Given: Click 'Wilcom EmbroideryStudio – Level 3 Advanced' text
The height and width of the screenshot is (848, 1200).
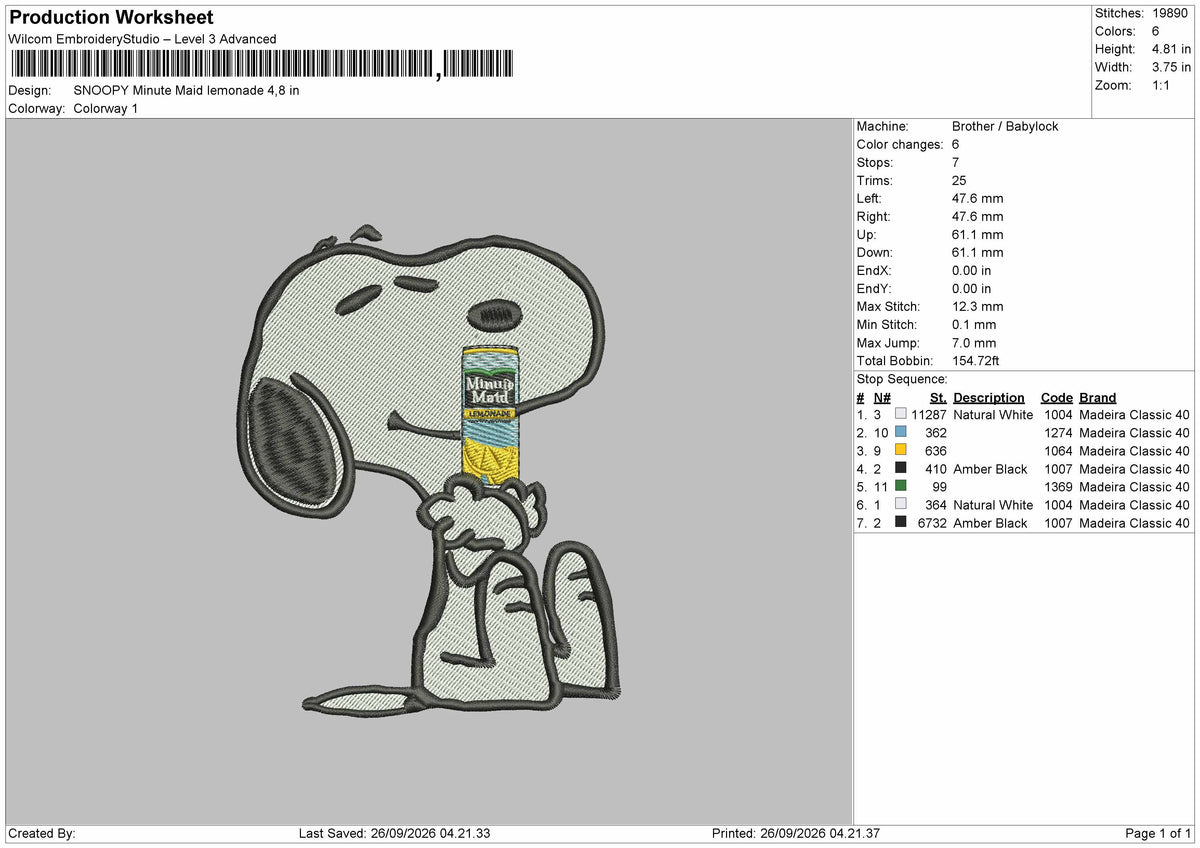Looking at the screenshot, I should [x=142, y=39].
